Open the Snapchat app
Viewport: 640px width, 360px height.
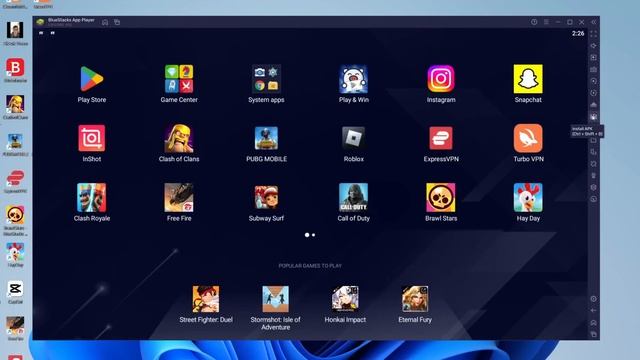tap(528, 79)
